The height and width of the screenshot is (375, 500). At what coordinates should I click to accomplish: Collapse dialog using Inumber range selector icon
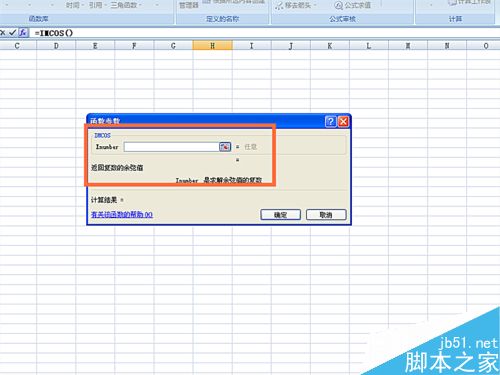coord(225,147)
